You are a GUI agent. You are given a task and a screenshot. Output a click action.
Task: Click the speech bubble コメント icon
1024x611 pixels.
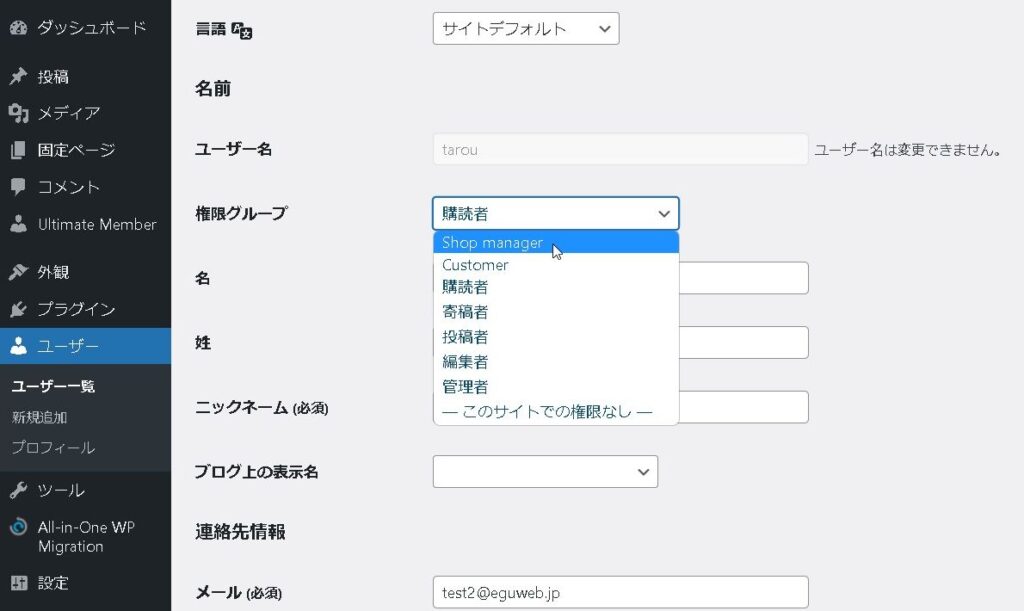coord(18,187)
